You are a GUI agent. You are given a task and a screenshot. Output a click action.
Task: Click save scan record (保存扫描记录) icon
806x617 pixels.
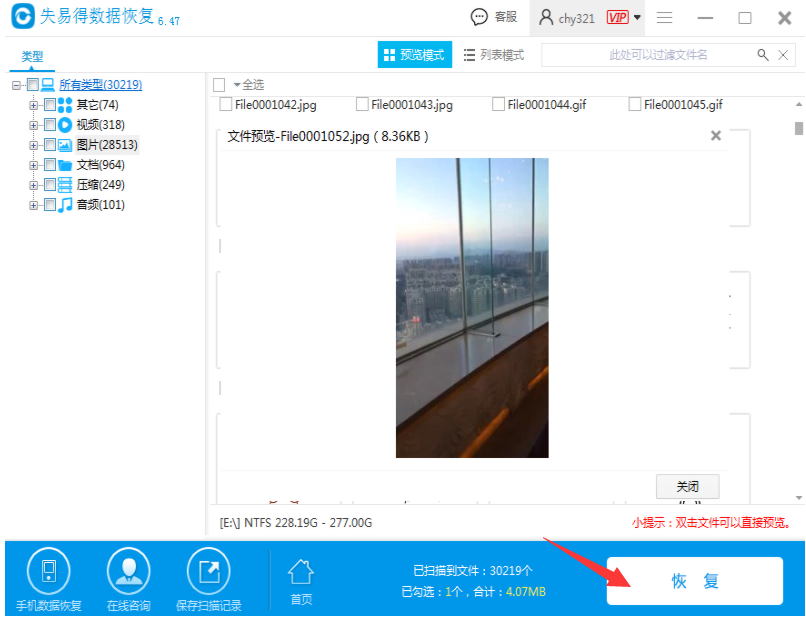(208, 571)
